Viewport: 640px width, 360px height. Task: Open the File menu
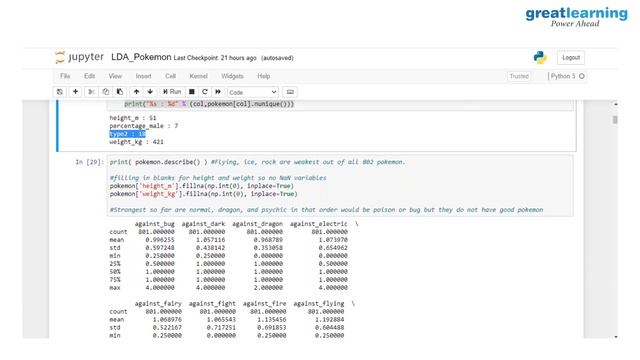click(65, 76)
